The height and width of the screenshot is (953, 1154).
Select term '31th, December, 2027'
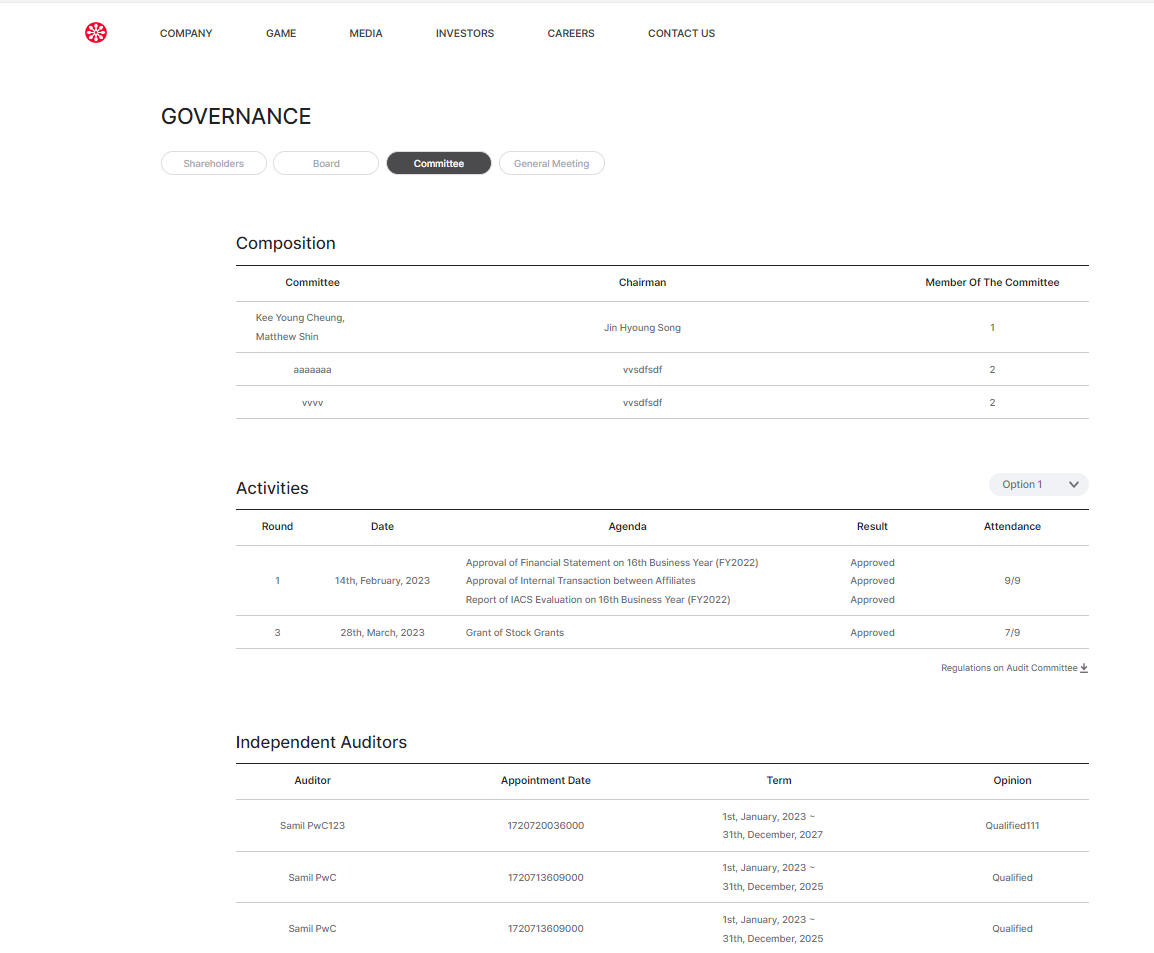pyautogui.click(x=772, y=835)
